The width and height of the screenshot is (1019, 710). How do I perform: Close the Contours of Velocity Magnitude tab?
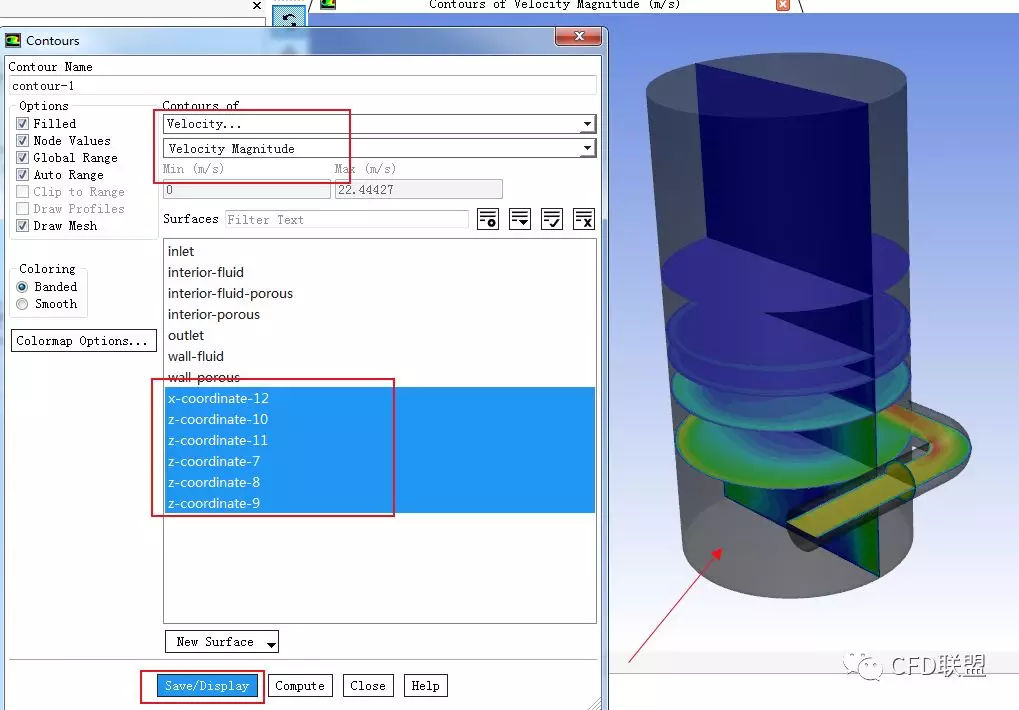tap(782, 5)
